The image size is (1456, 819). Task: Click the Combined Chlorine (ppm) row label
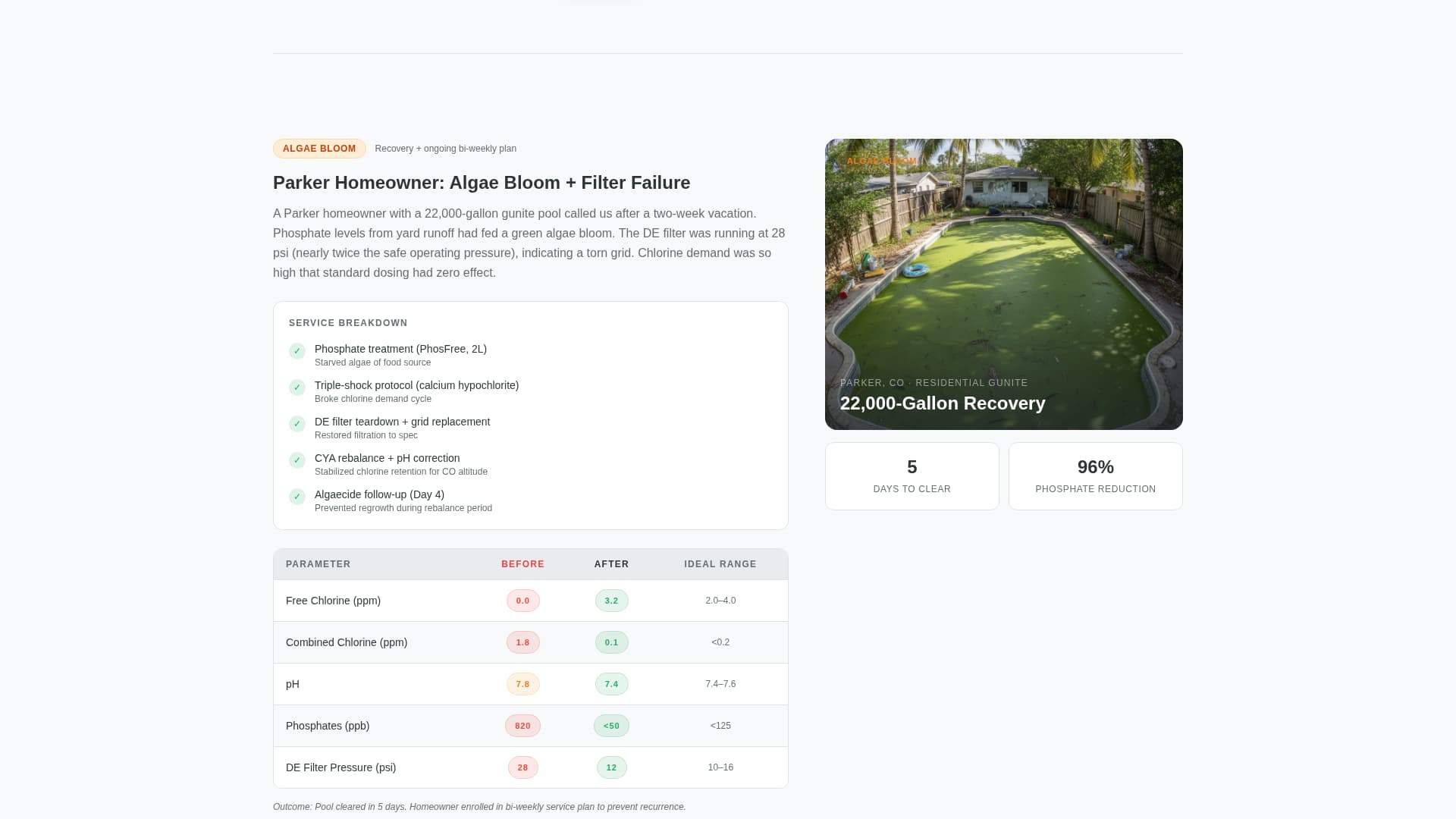coord(347,642)
